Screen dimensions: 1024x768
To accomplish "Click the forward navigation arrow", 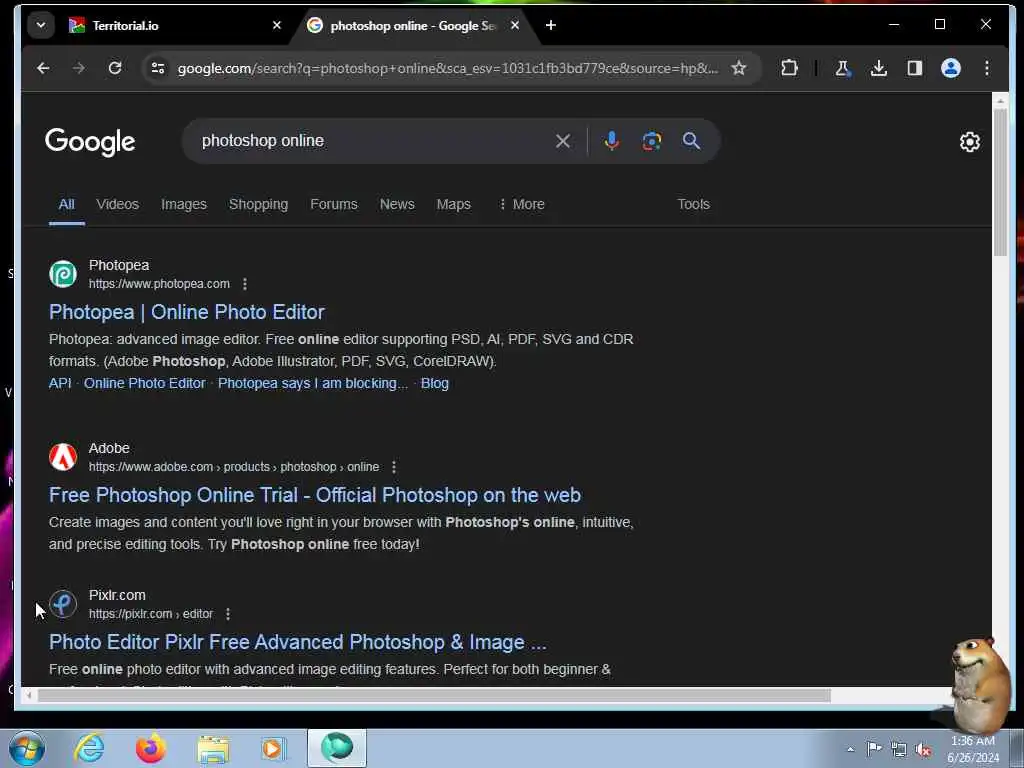I will click(79, 68).
